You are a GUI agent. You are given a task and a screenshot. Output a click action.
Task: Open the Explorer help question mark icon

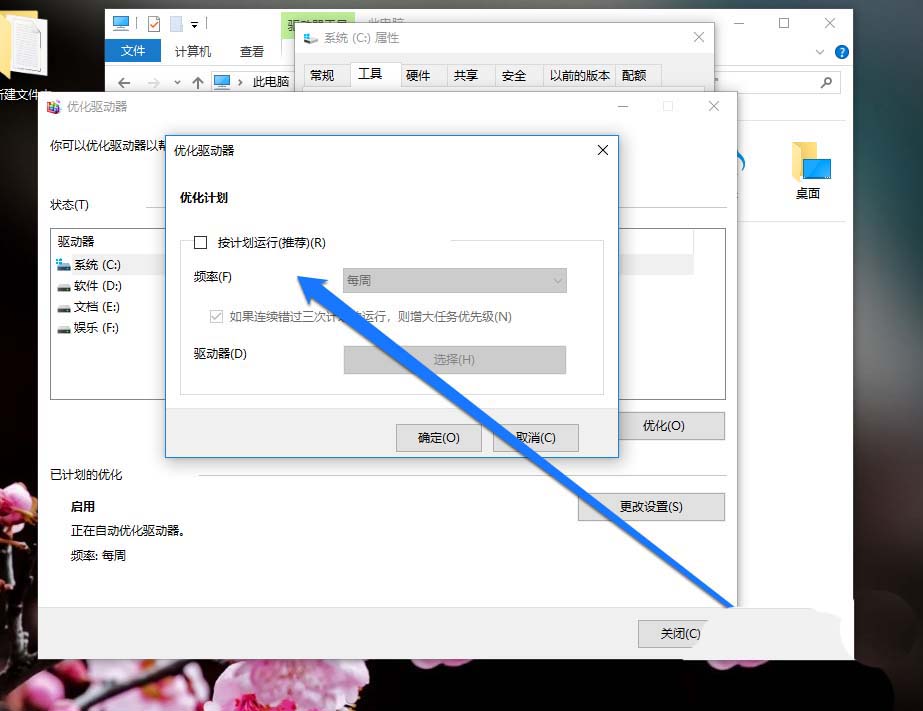842,51
